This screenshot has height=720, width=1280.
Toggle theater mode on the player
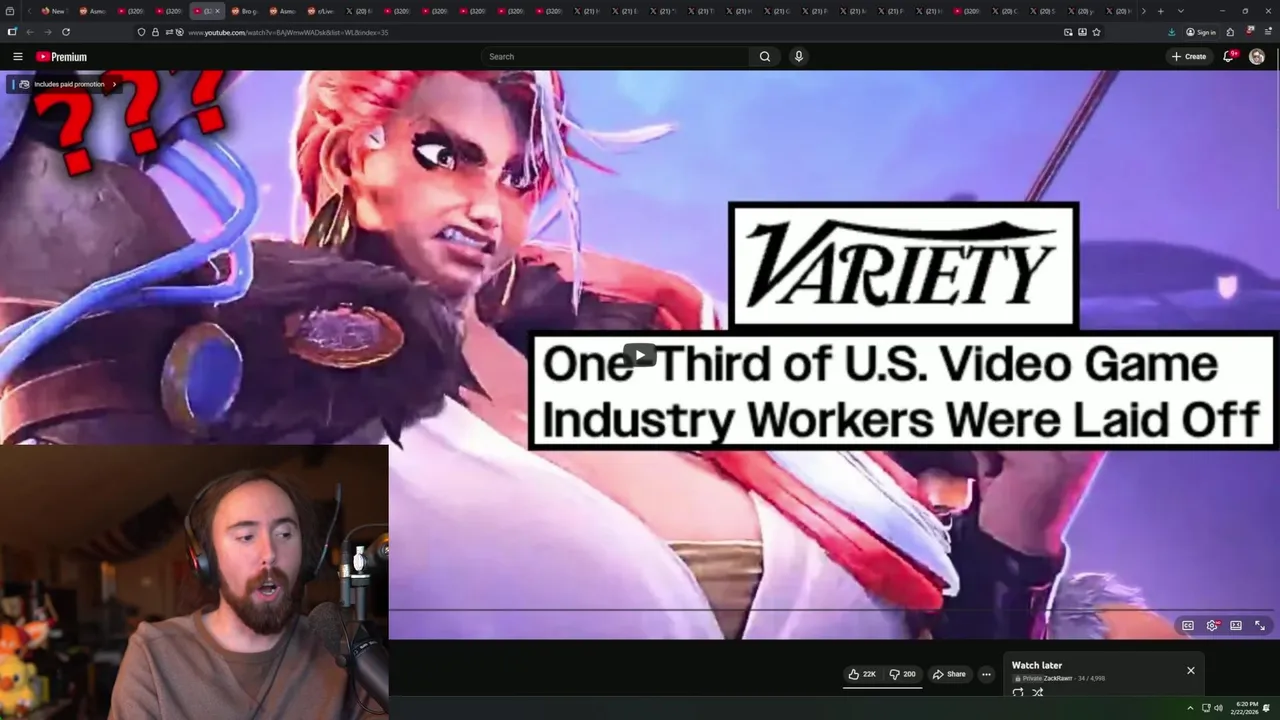click(1236, 626)
